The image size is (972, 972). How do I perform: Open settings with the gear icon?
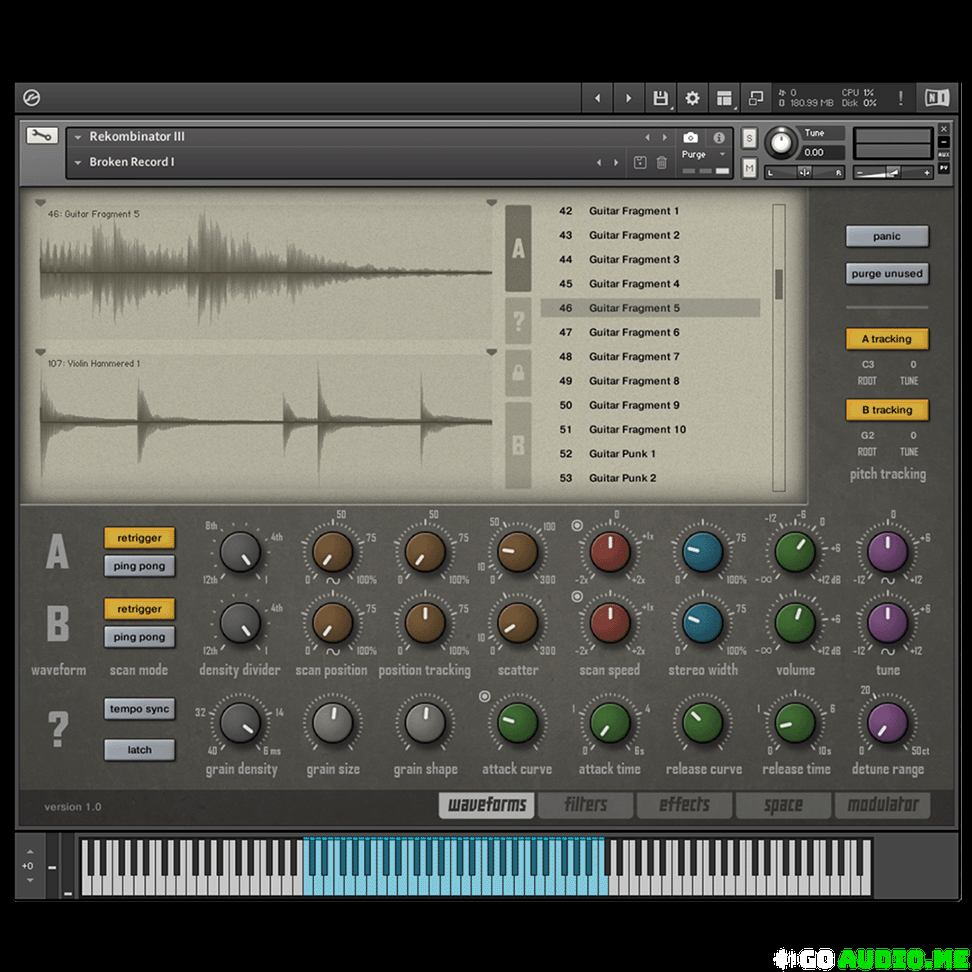pos(692,98)
